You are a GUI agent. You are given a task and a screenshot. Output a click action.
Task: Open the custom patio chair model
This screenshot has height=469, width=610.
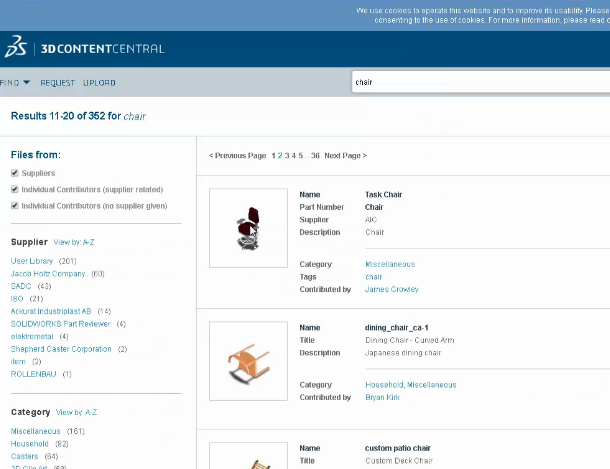click(x=398, y=448)
